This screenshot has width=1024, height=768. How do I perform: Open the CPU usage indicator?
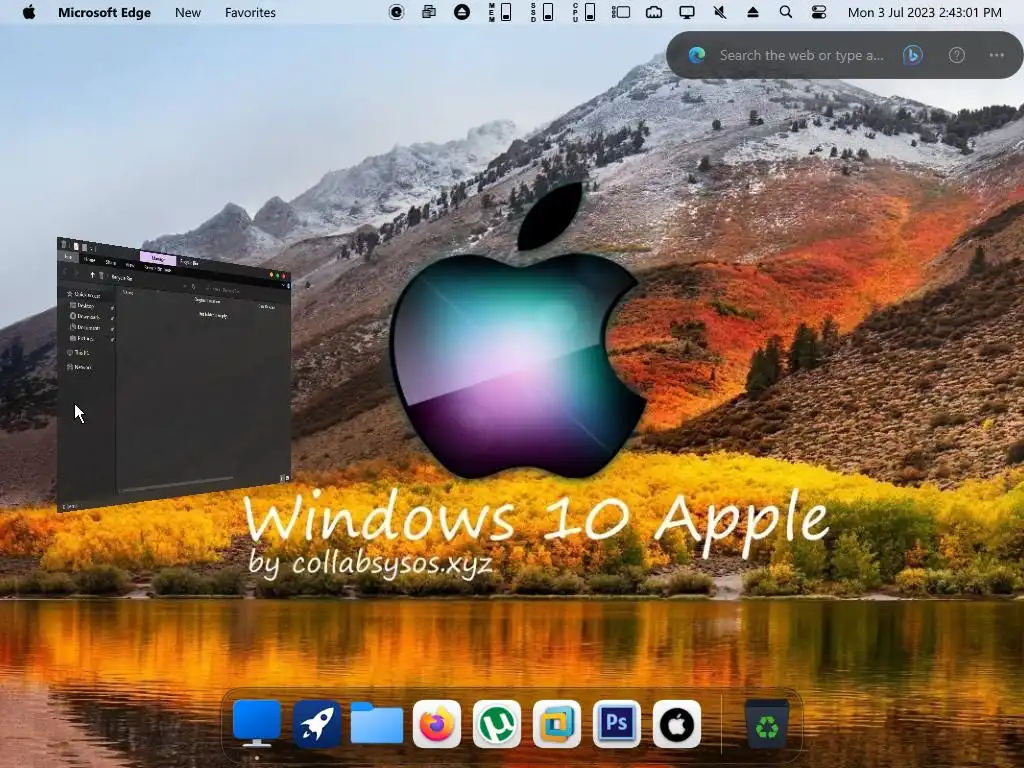583,12
